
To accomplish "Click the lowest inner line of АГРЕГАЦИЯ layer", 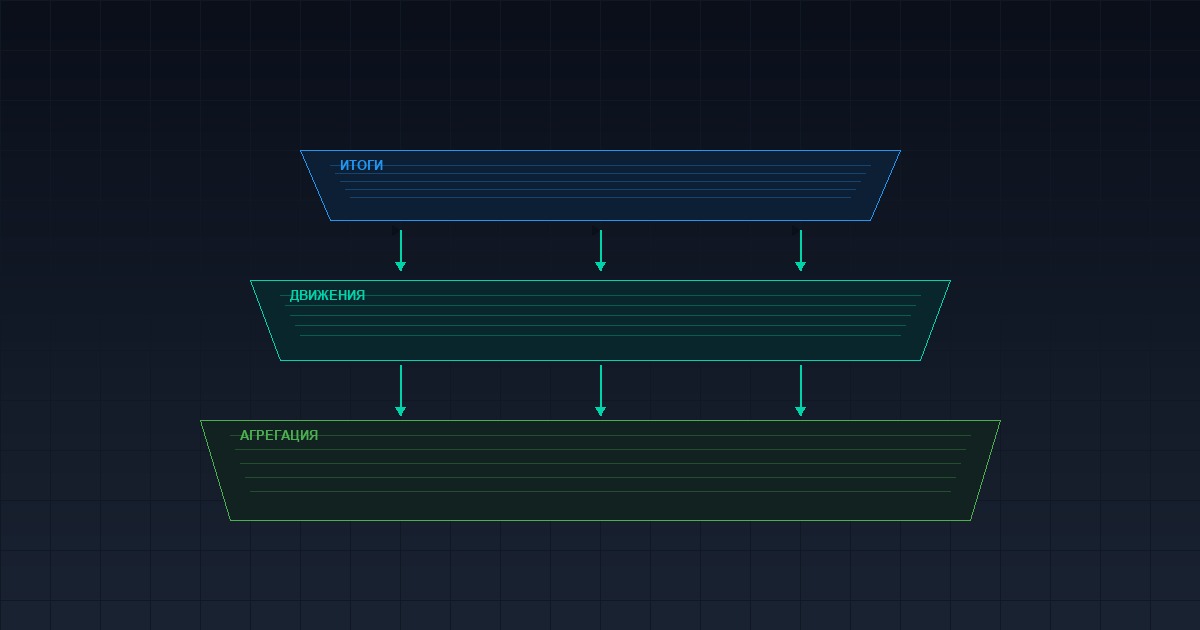I will point(600,491).
